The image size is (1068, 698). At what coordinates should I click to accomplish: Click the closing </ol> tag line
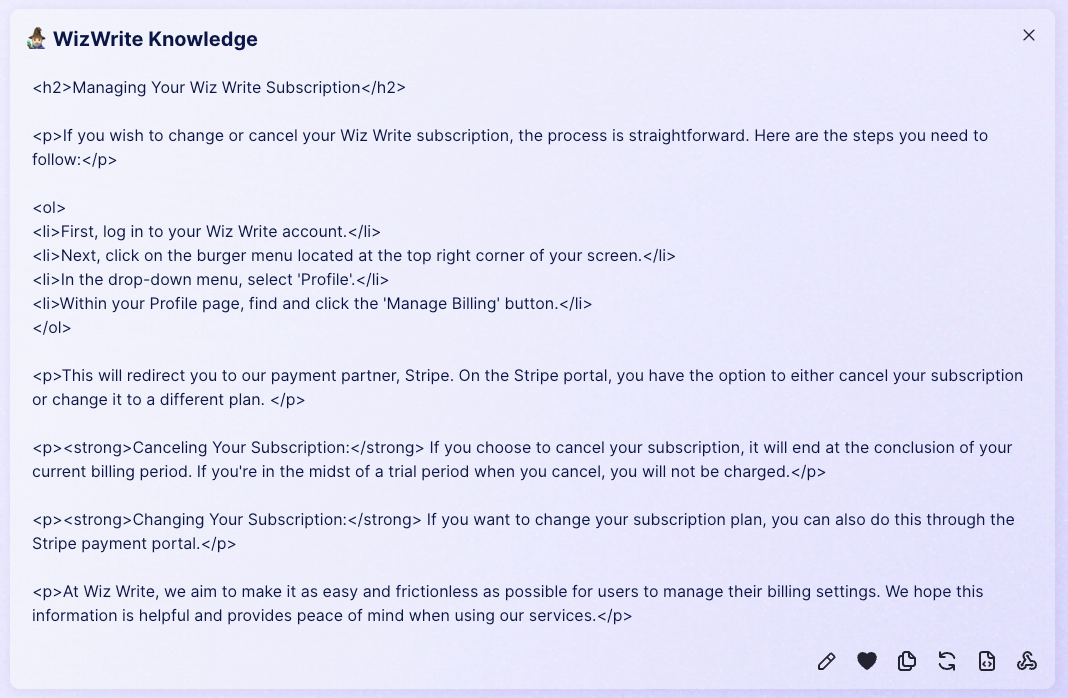pyautogui.click(x=52, y=328)
